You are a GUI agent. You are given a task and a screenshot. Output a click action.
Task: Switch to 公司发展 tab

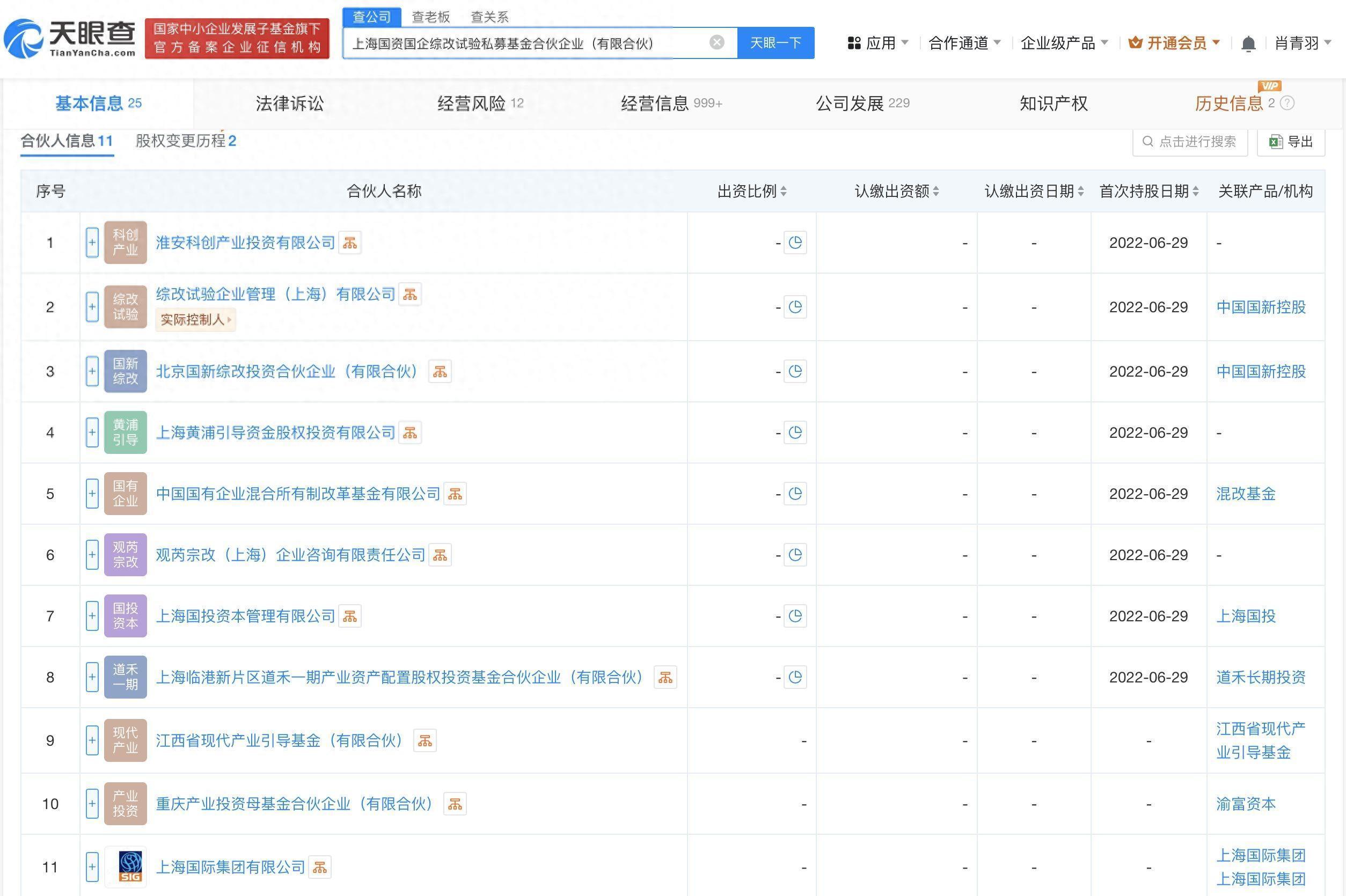[862, 104]
